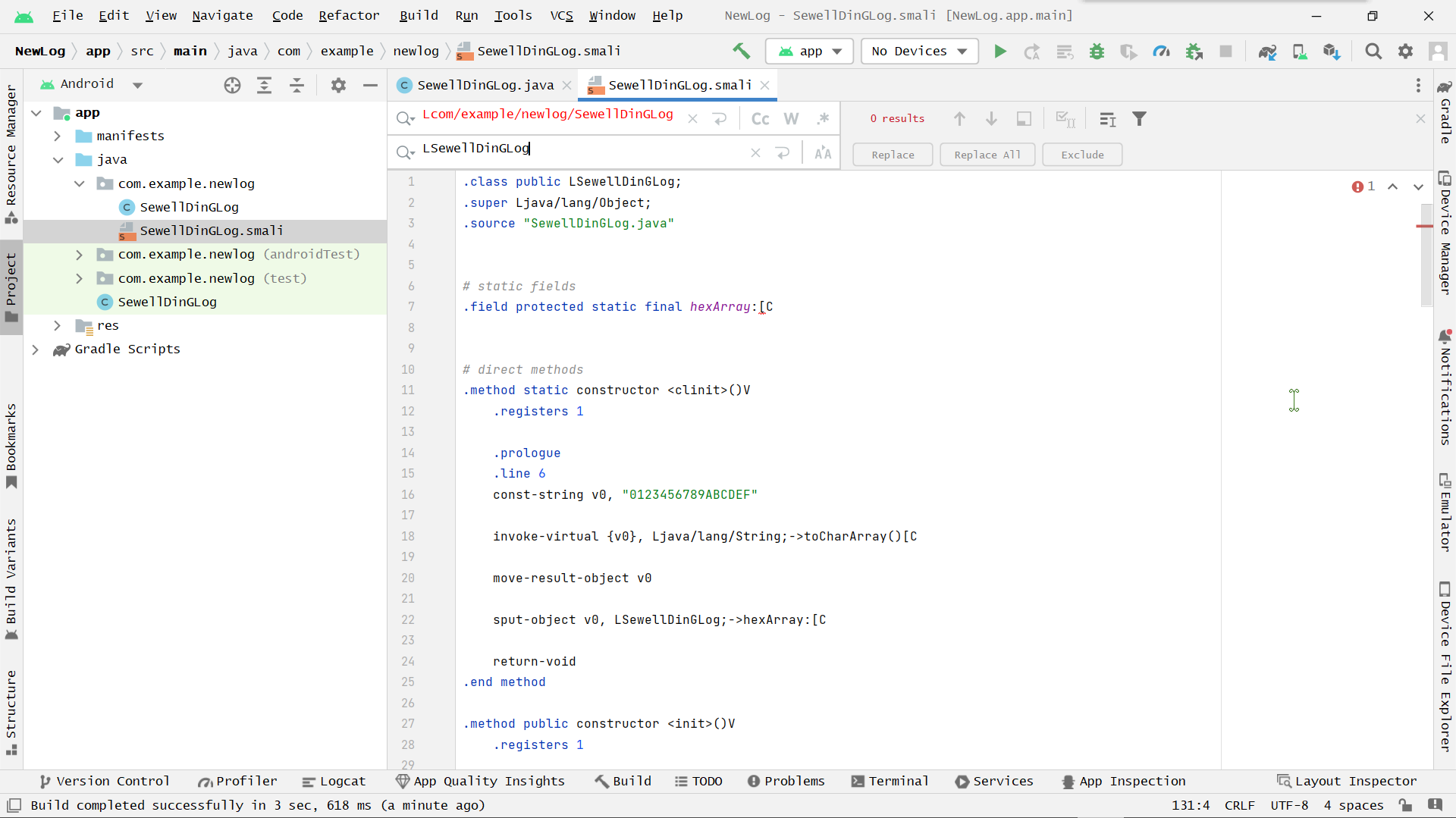1456x818 pixels.
Task: Sync project with Gradle files icon
Action: [x=1267, y=52]
